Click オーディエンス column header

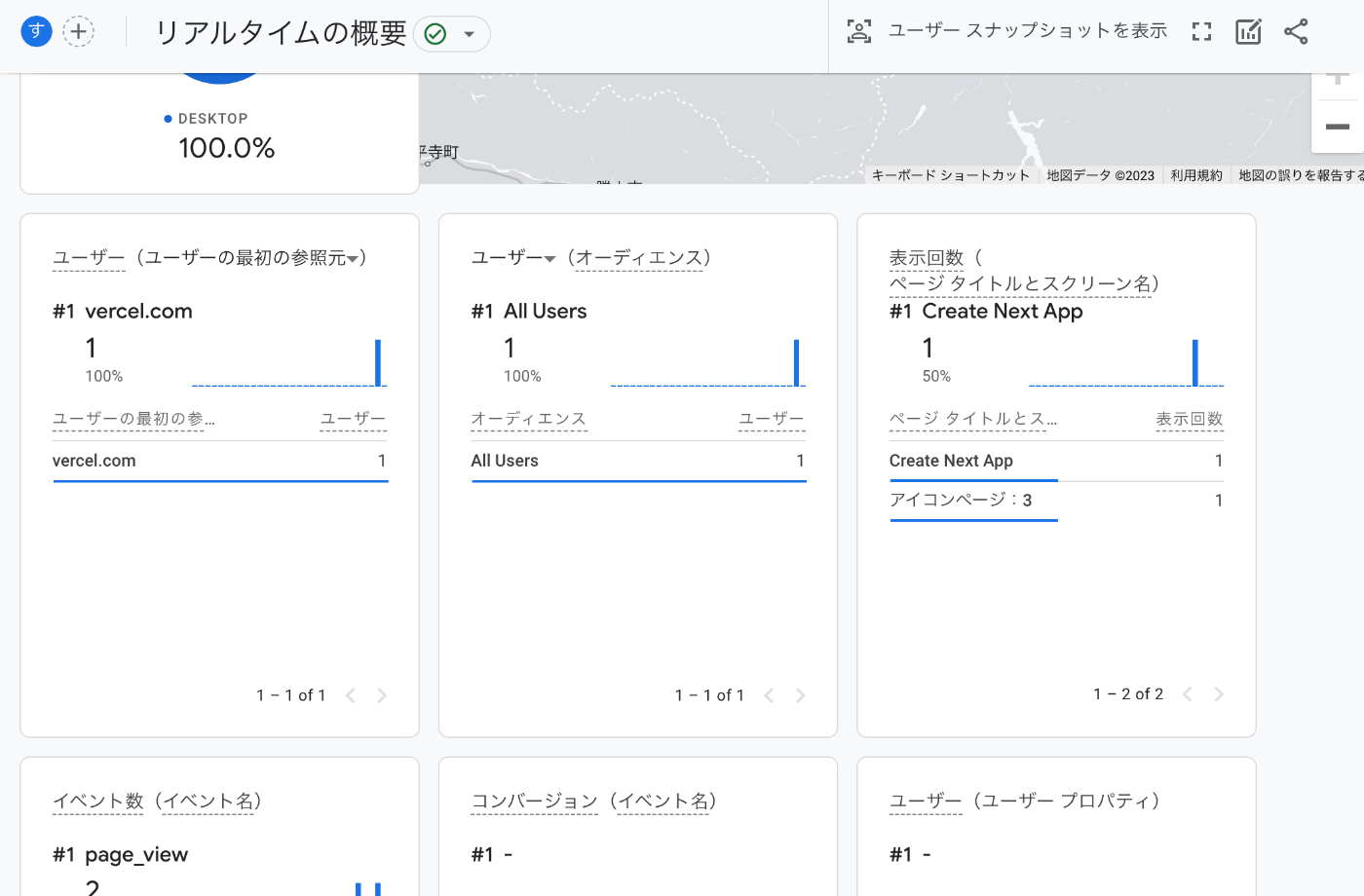coord(529,419)
